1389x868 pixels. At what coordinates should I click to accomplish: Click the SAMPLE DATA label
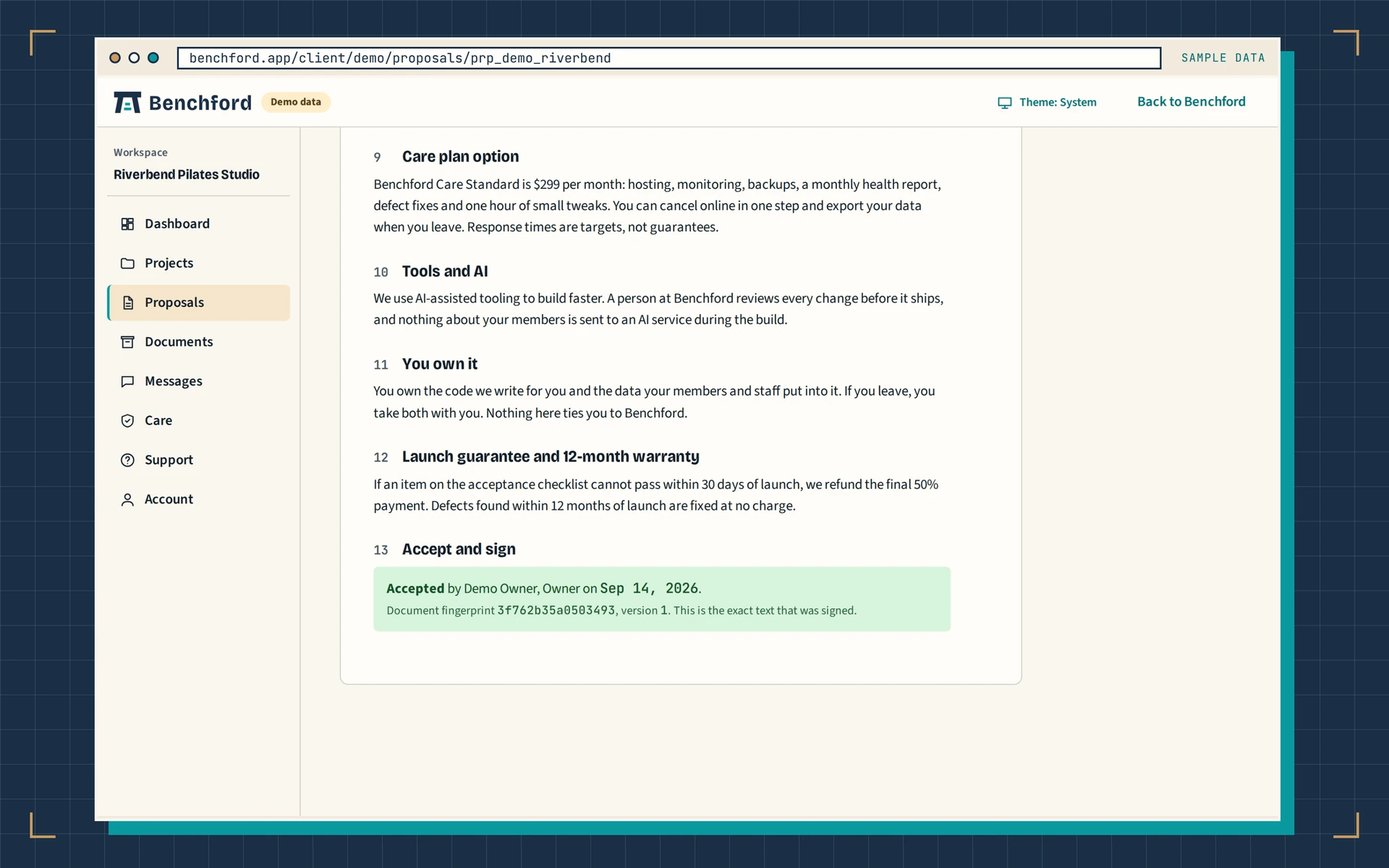pos(1223,59)
